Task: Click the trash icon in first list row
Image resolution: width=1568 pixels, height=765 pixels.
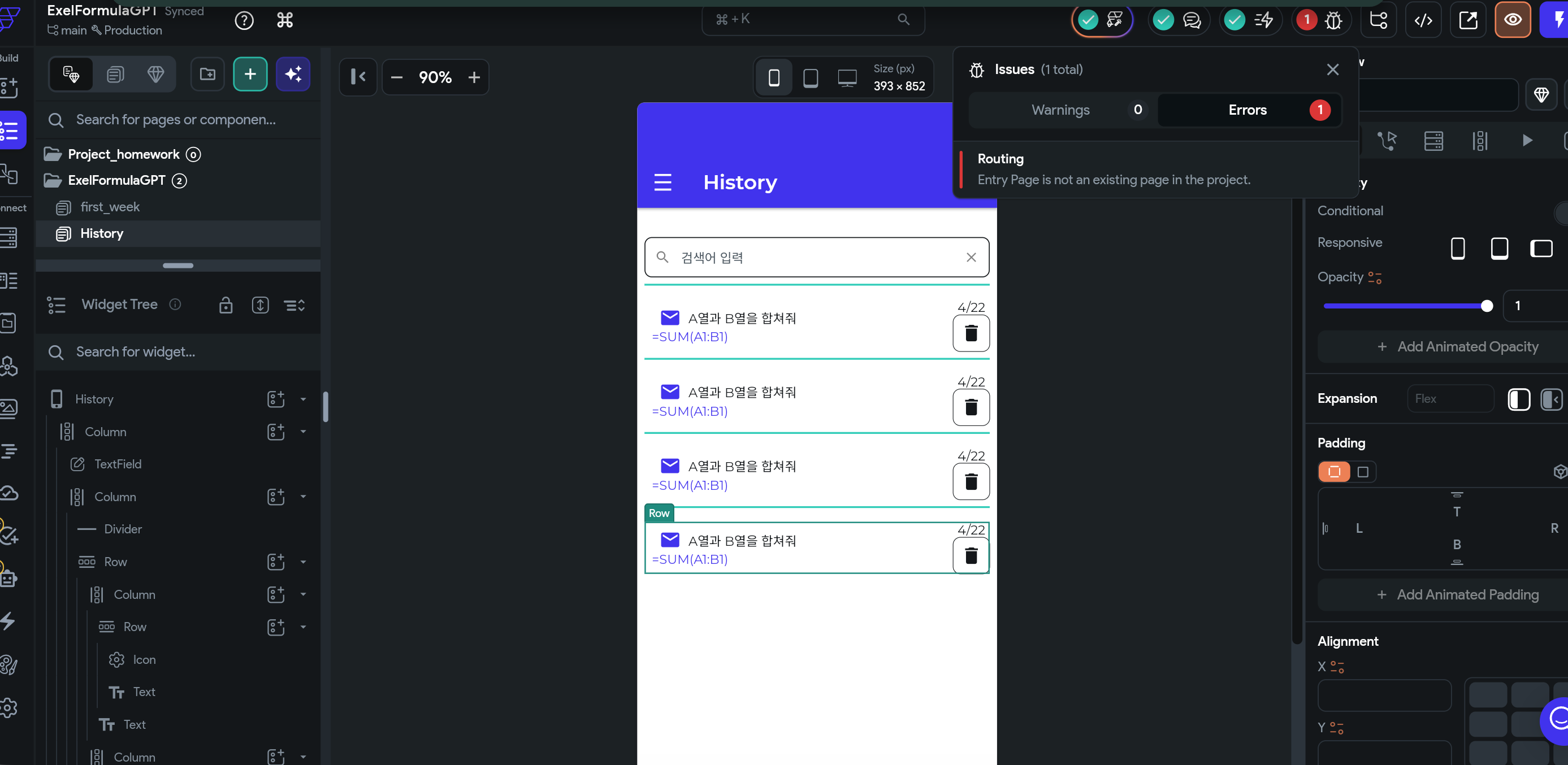Action: click(971, 333)
